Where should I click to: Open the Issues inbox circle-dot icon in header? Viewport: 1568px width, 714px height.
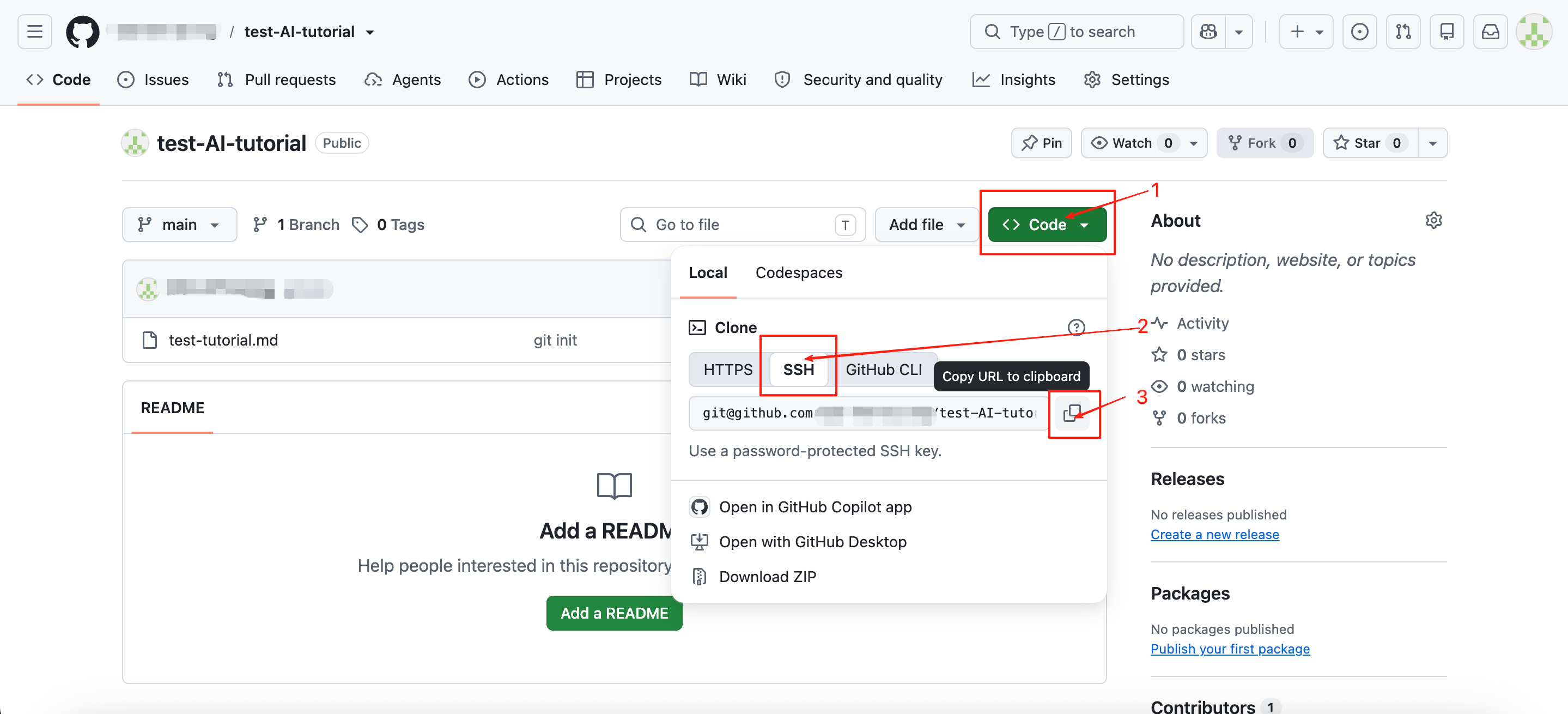(1359, 32)
